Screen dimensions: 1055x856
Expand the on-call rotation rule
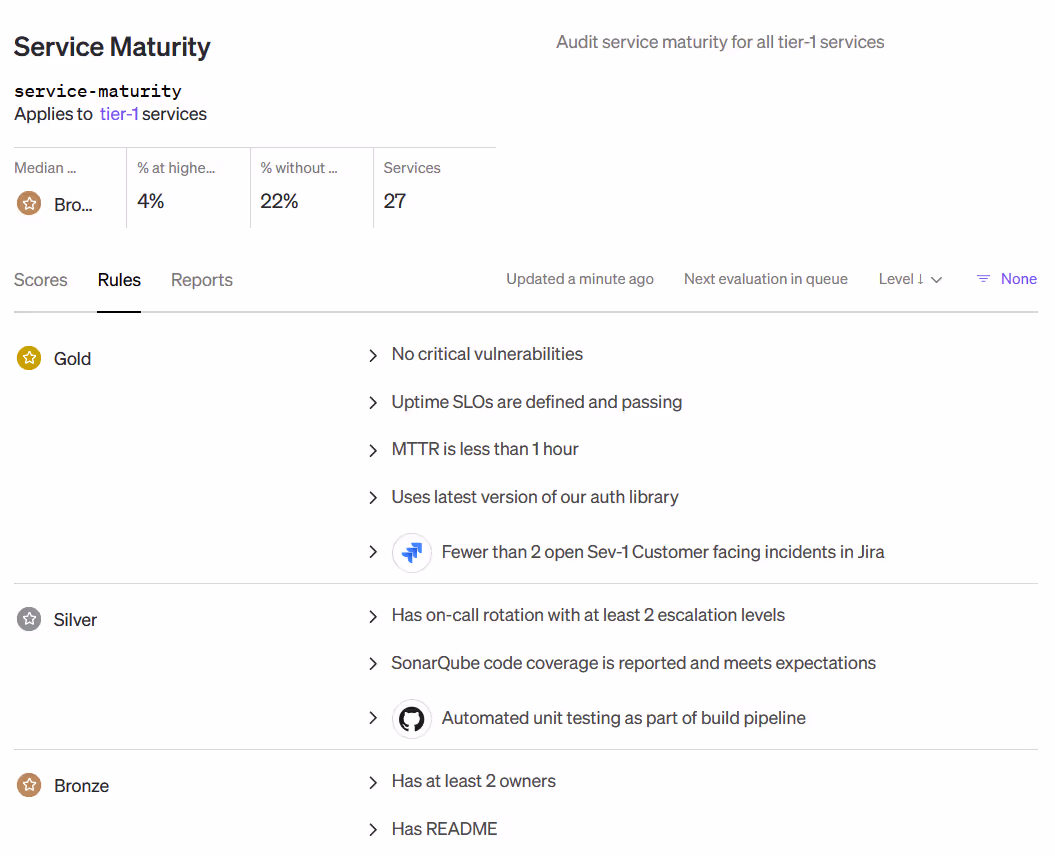pyautogui.click(x=373, y=616)
